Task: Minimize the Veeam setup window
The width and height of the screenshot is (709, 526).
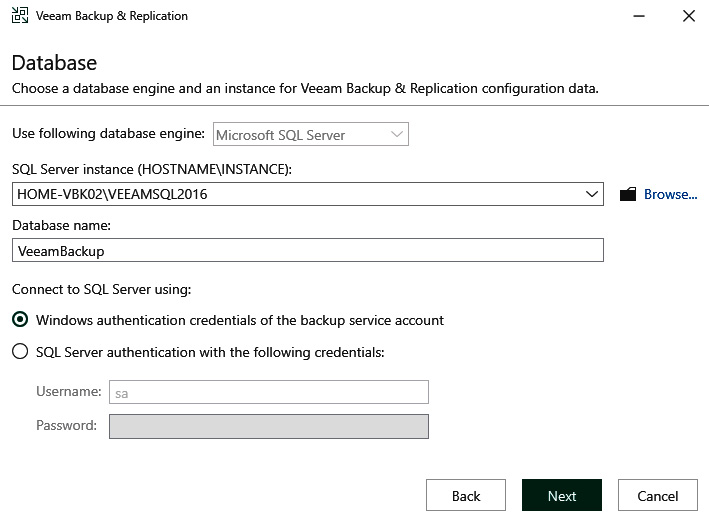Action: click(x=639, y=16)
